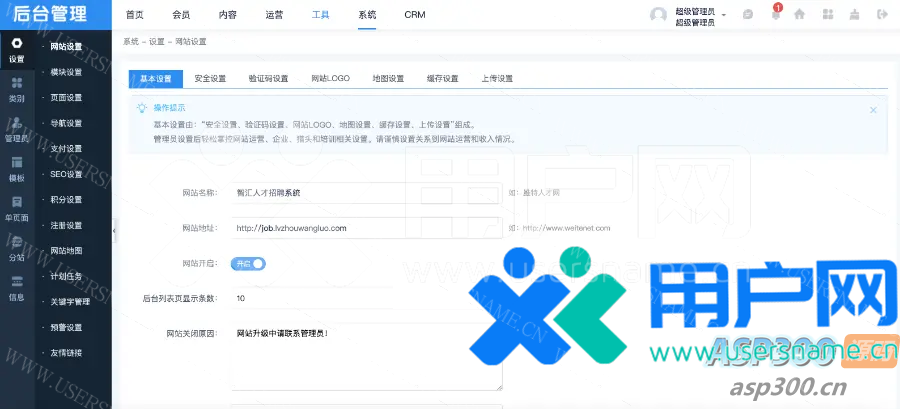Close the 操作提示 tip box
The height and width of the screenshot is (409, 900).
point(873,110)
